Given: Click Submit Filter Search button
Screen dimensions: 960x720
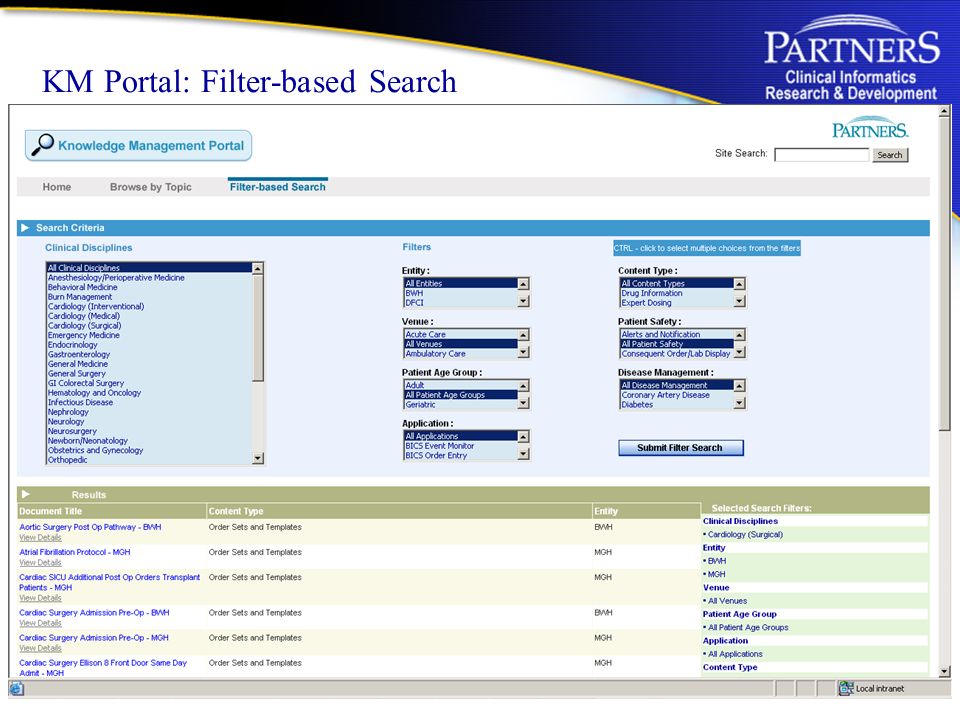Looking at the screenshot, I should pyautogui.click(x=680, y=448).
